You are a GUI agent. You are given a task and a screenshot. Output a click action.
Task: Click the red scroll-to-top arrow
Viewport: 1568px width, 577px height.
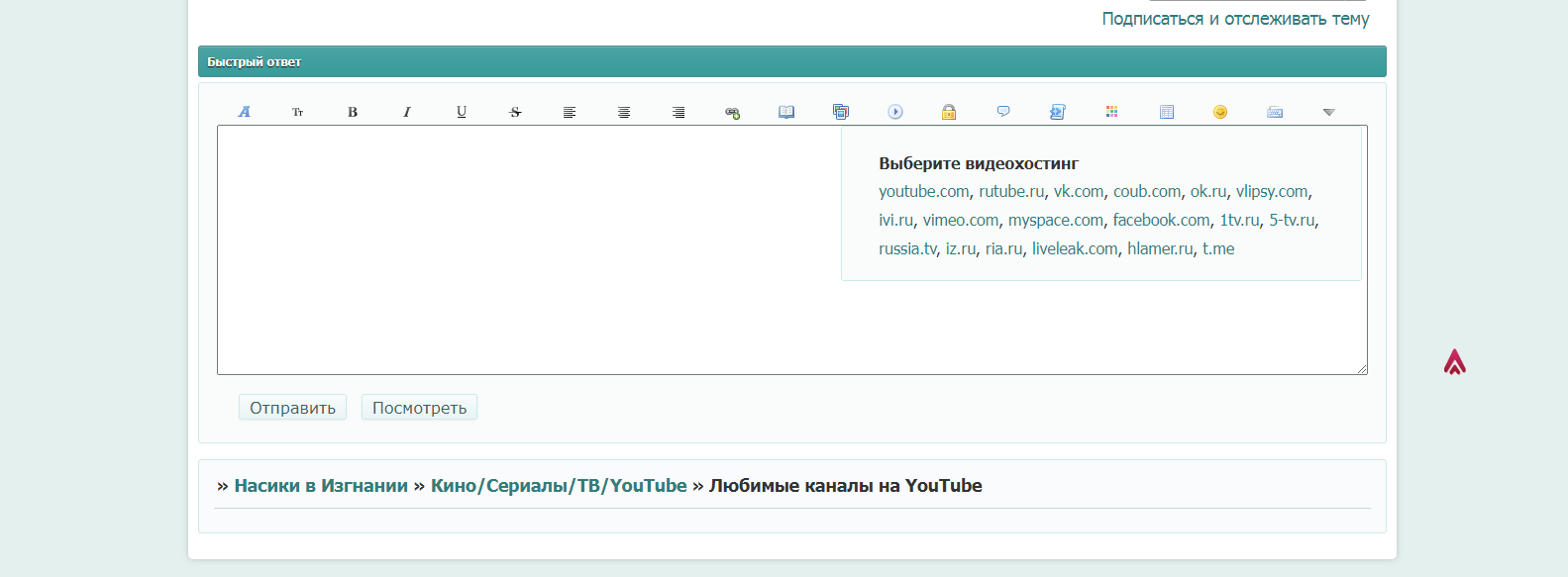[x=1454, y=362]
